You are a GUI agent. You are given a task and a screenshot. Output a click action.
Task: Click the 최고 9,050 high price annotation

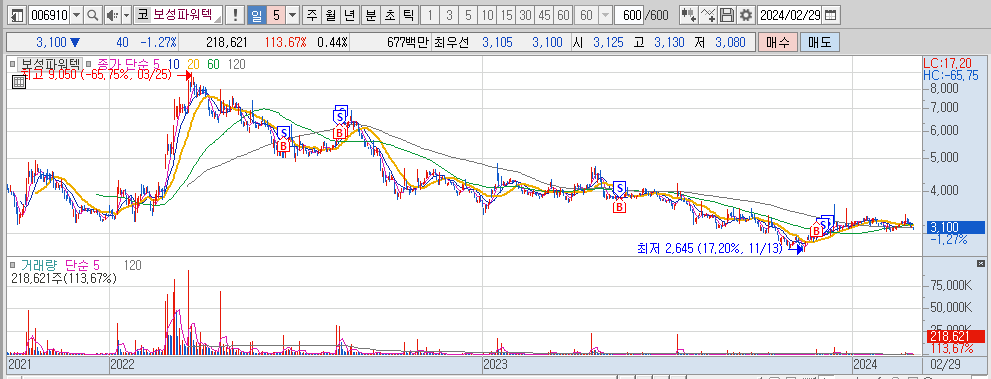pos(97,75)
